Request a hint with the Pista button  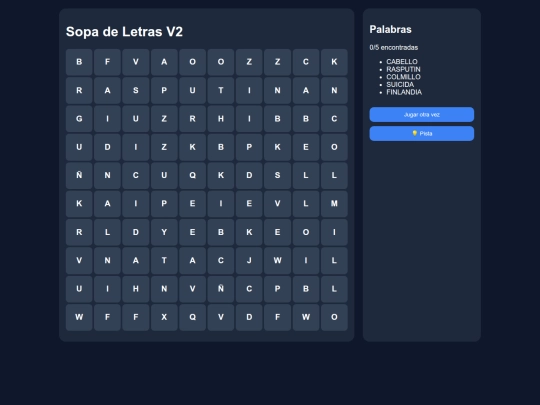click(422, 133)
